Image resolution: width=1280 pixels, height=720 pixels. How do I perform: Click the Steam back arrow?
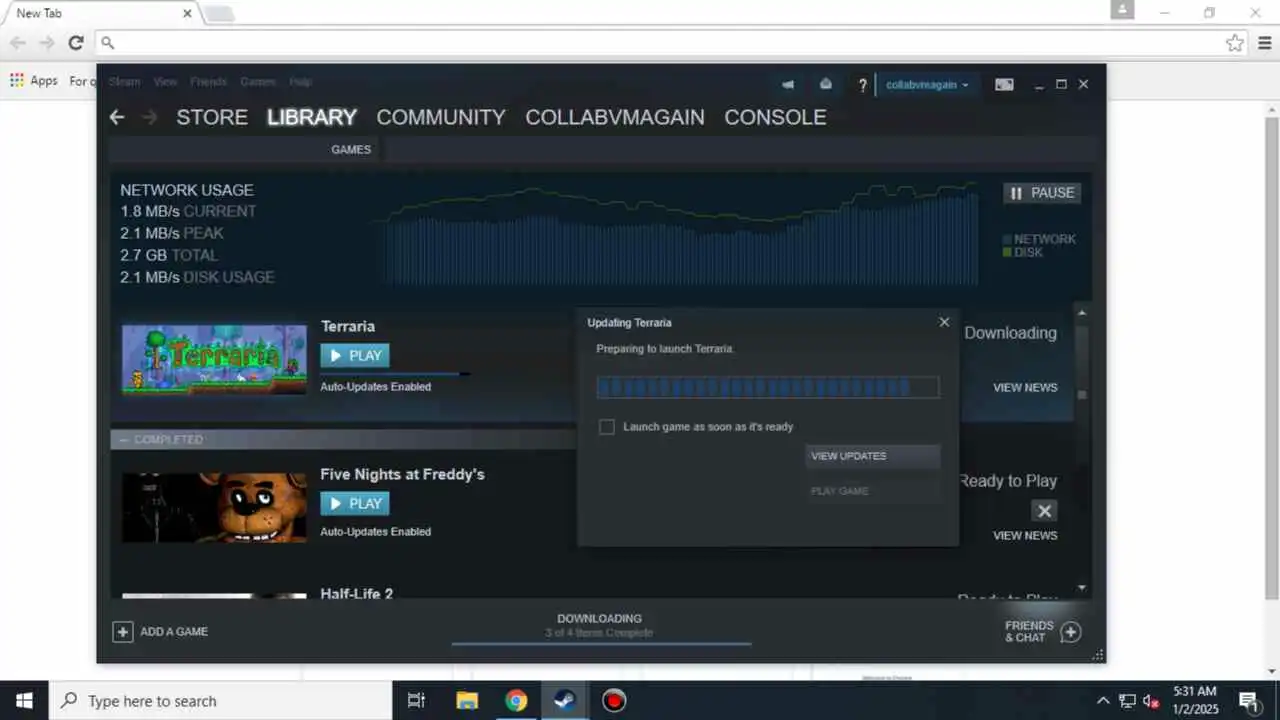117,117
